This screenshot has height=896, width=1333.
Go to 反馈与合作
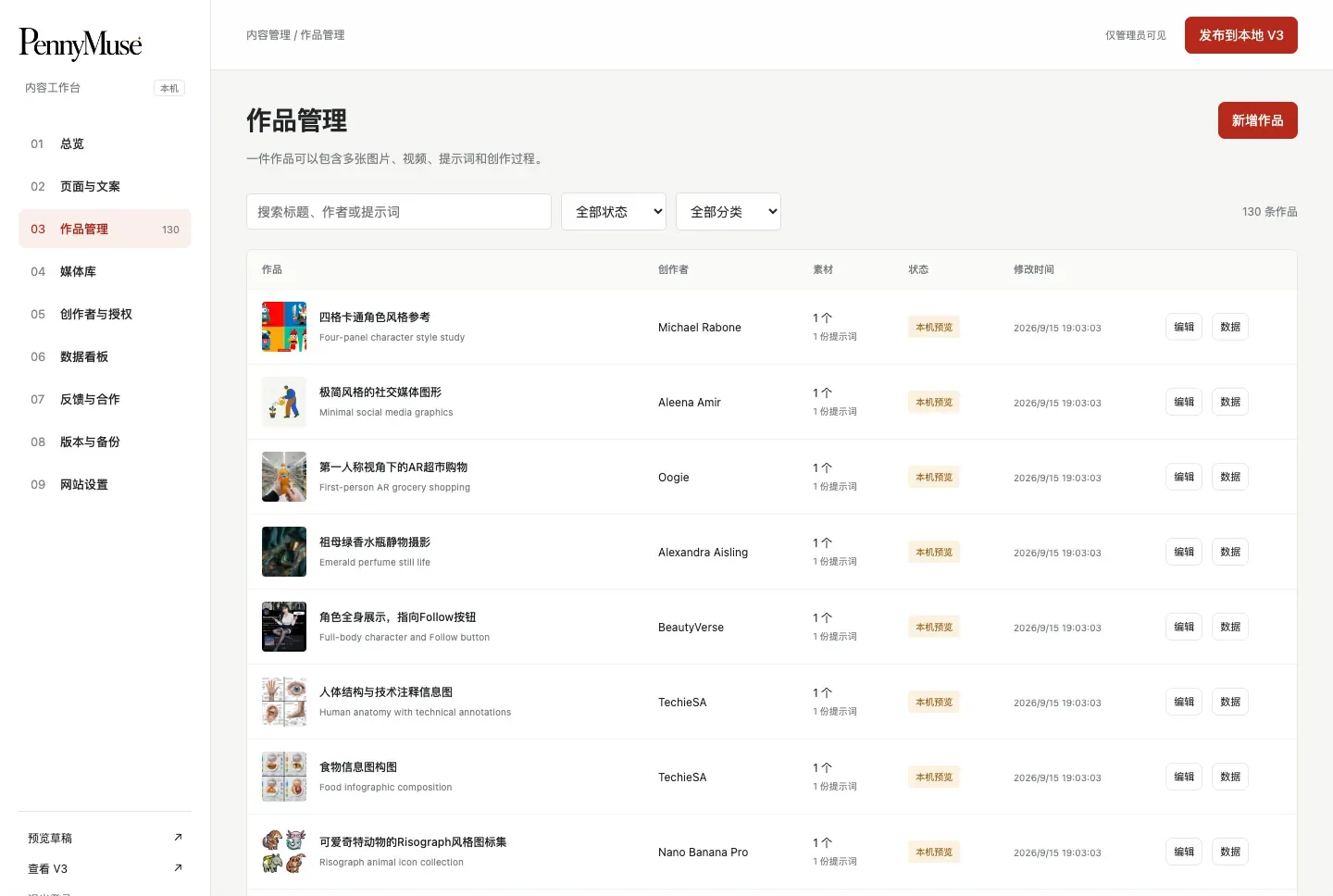point(105,399)
